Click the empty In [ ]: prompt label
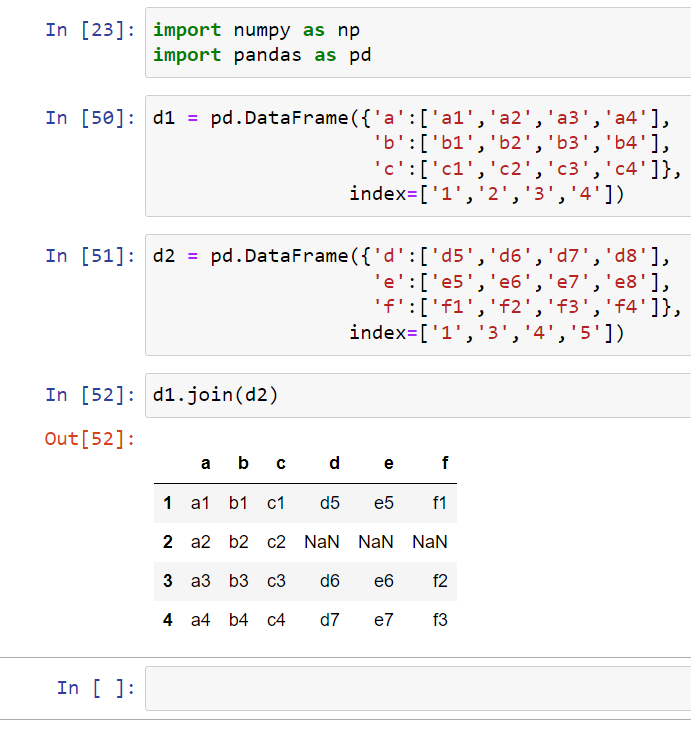This screenshot has height=729, width=691. pos(96,688)
